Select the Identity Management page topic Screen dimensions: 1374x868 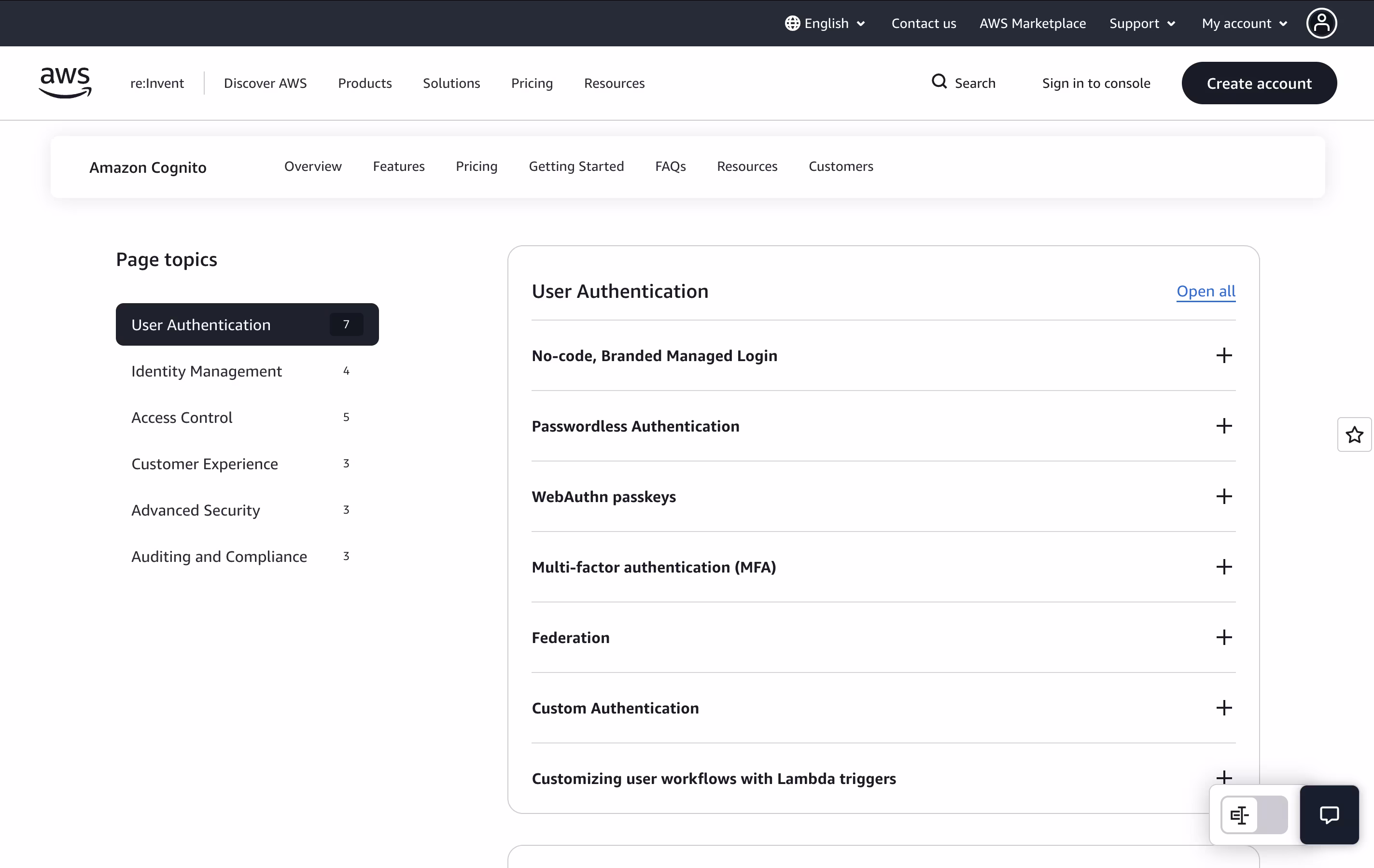[x=207, y=371]
